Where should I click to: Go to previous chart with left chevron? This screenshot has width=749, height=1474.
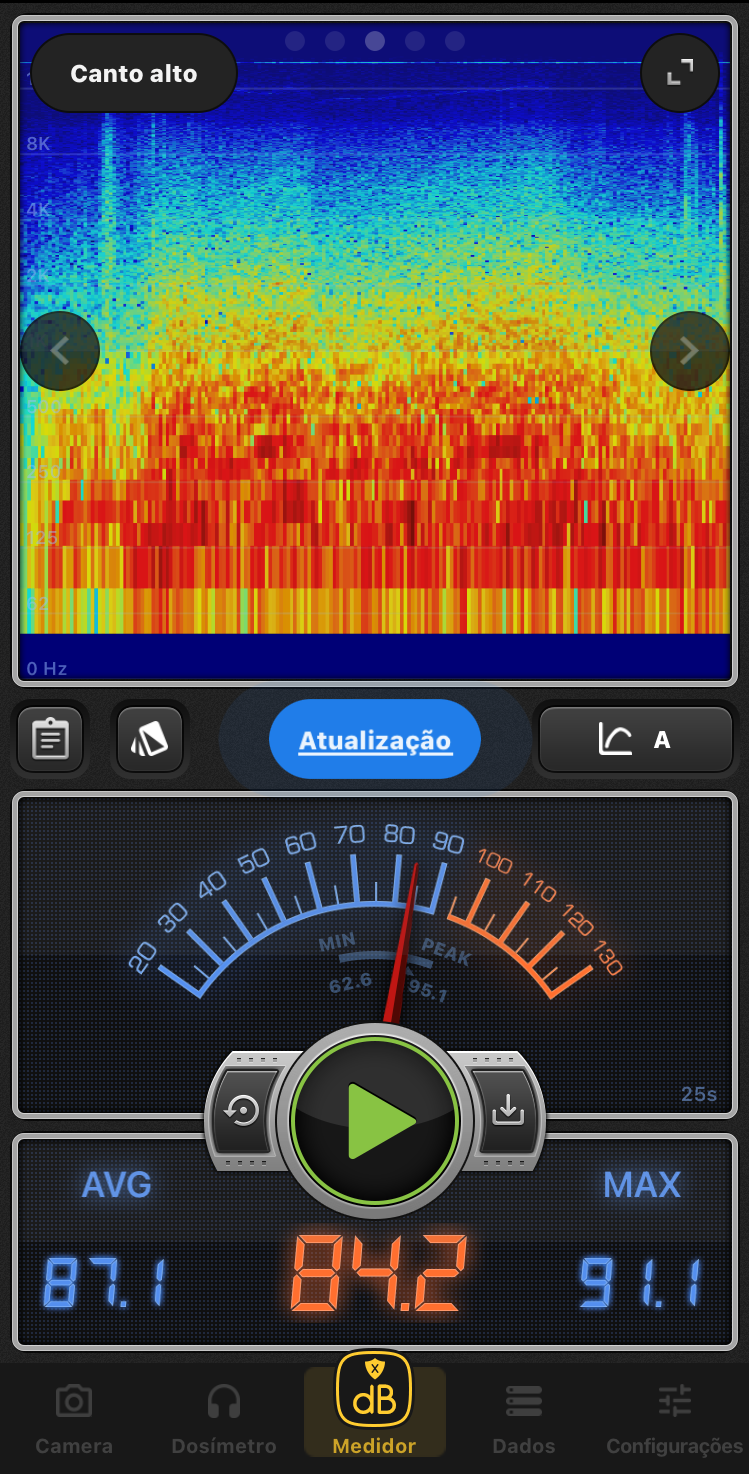(x=60, y=350)
